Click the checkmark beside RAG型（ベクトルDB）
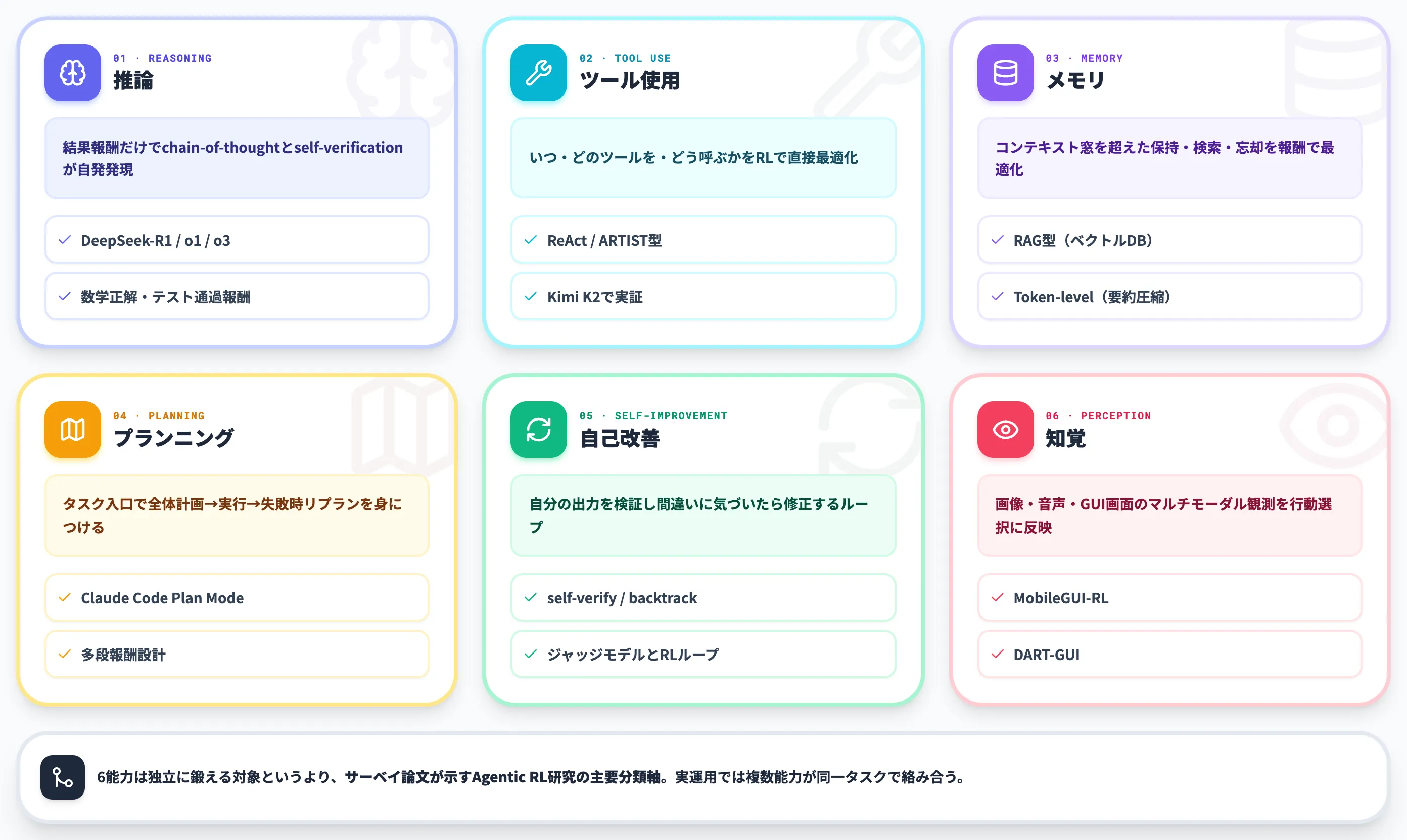This screenshot has height=840, width=1407. (x=997, y=240)
